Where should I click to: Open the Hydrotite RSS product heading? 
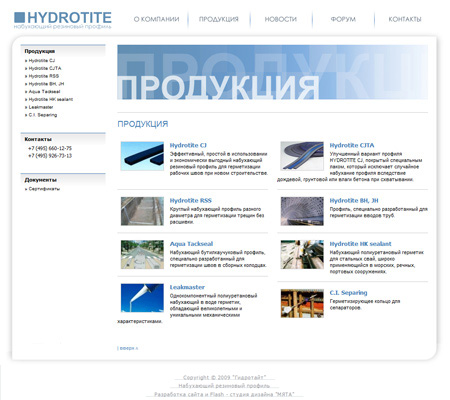[191, 200]
